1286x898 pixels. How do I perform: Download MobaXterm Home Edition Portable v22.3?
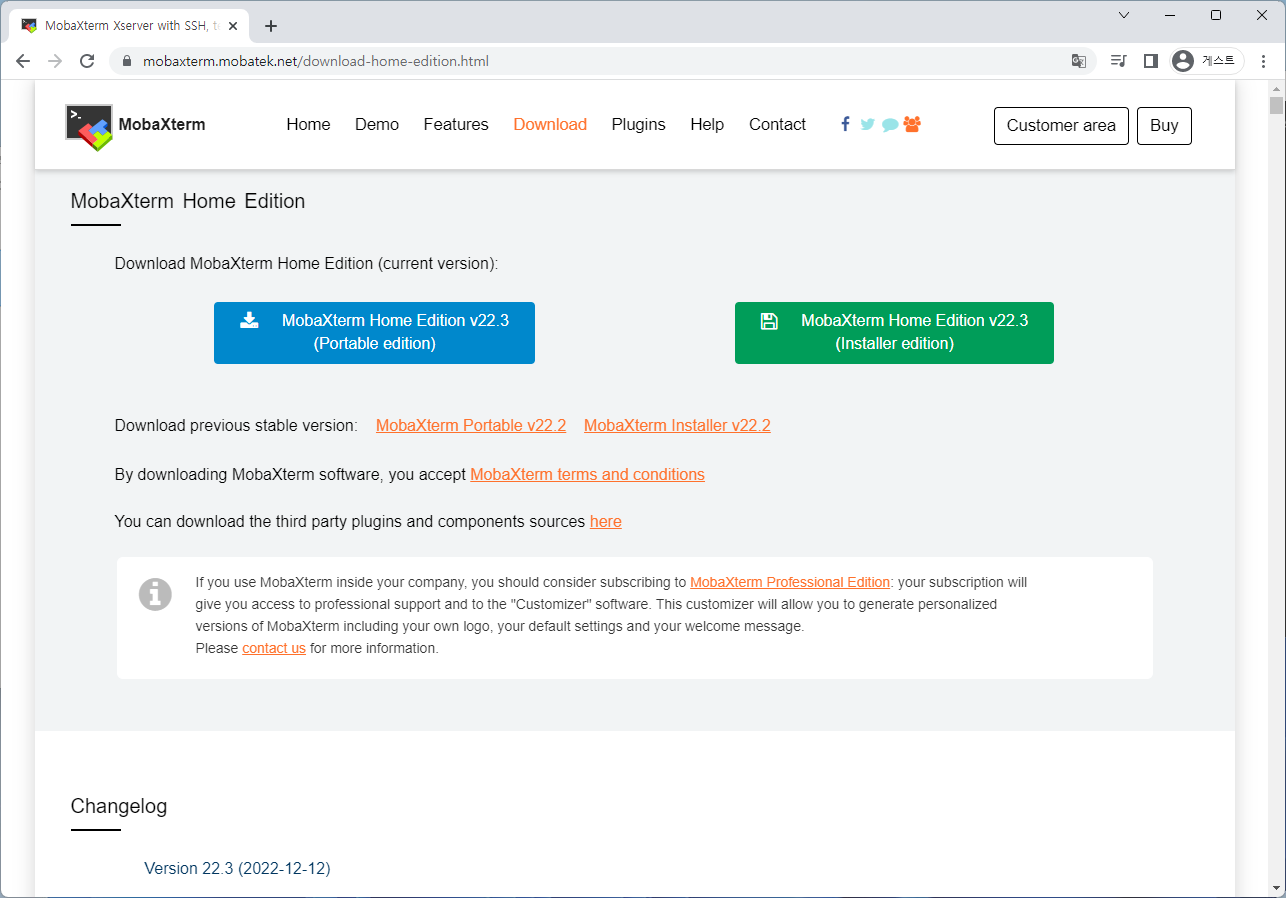click(374, 332)
